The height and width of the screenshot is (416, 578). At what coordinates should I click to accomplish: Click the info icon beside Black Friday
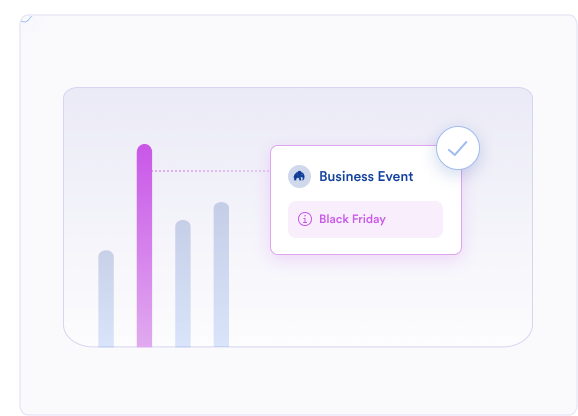(305, 219)
